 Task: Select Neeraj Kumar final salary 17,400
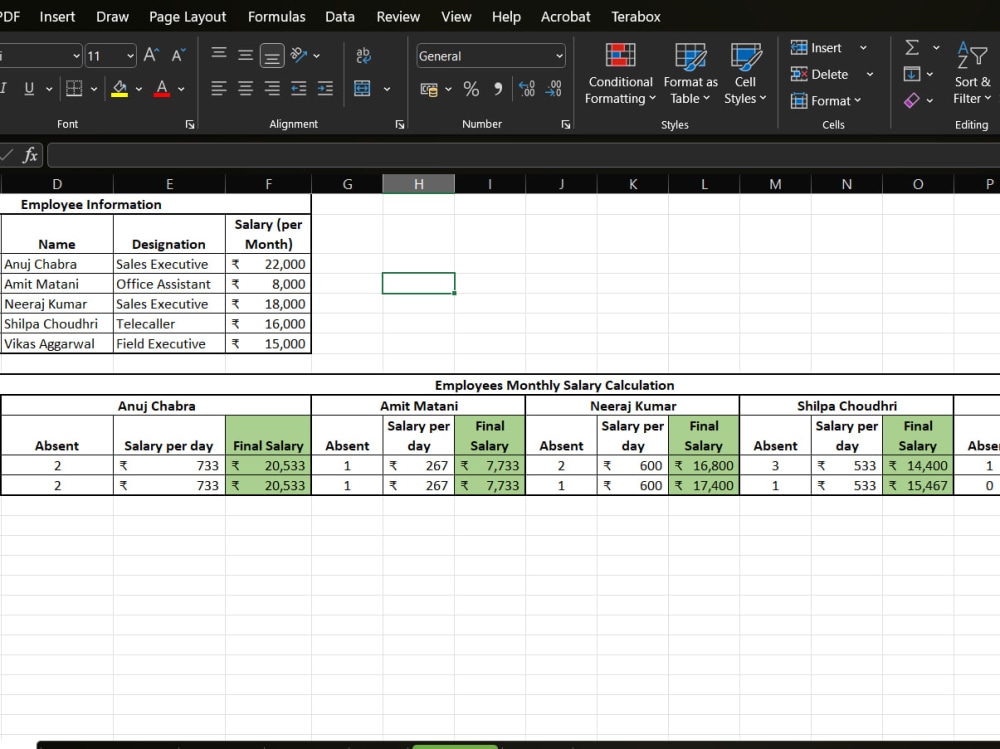tap(704, 486)
